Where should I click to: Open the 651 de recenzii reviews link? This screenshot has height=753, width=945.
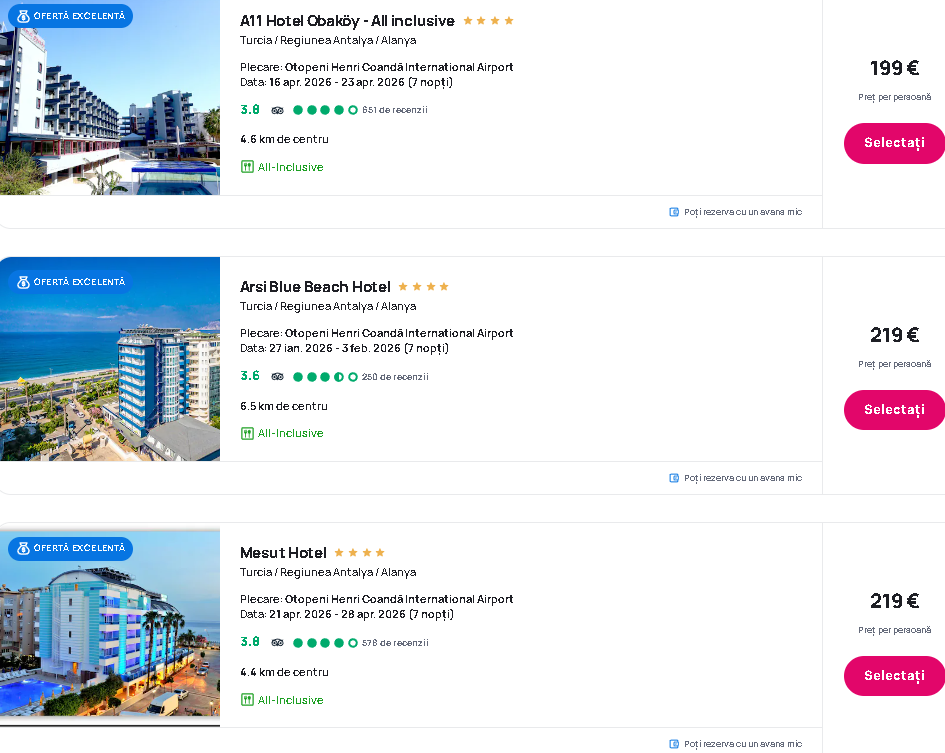coord(395,110)
